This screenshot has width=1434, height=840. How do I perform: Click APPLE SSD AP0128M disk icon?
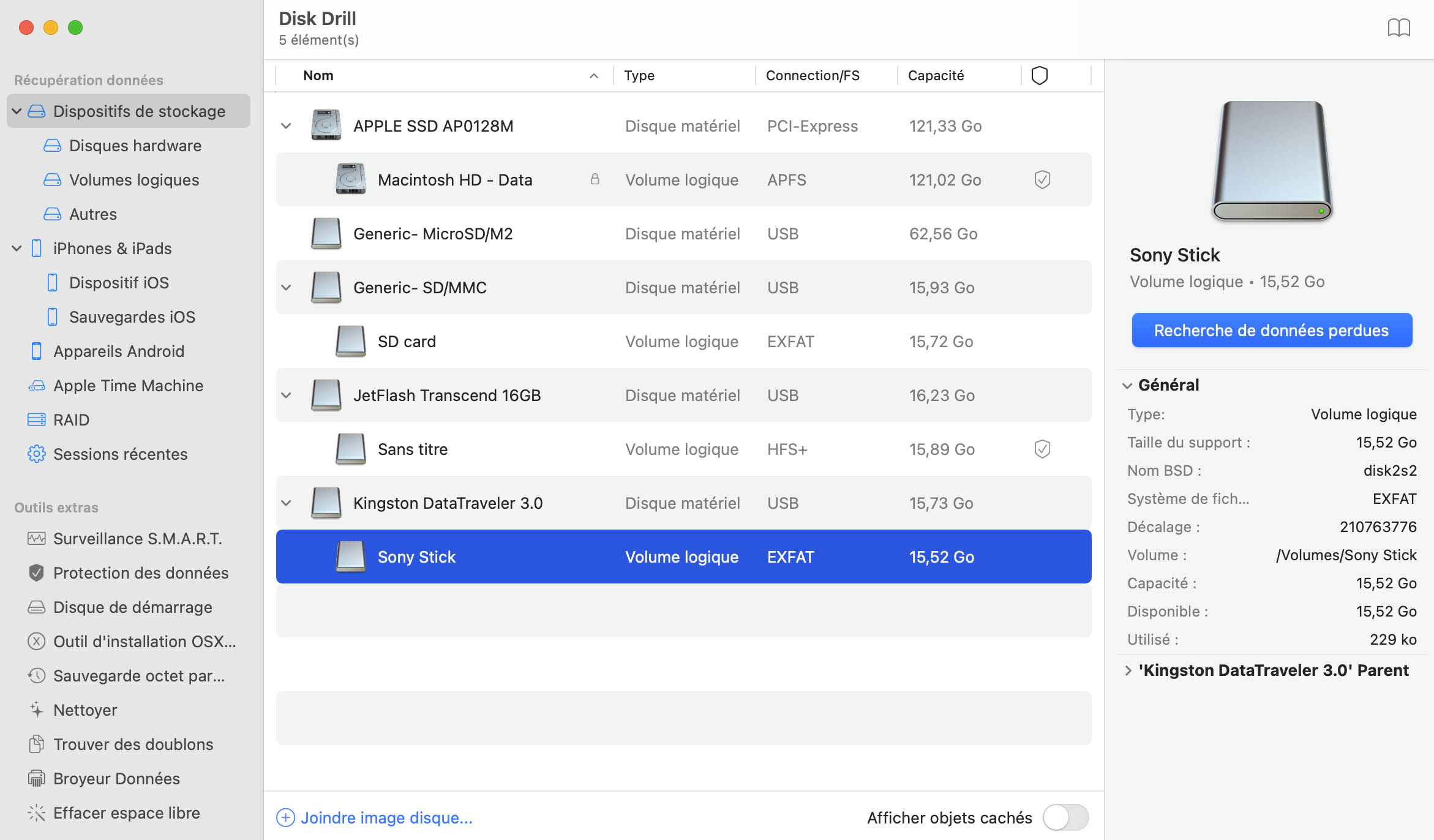pos(326,126)
